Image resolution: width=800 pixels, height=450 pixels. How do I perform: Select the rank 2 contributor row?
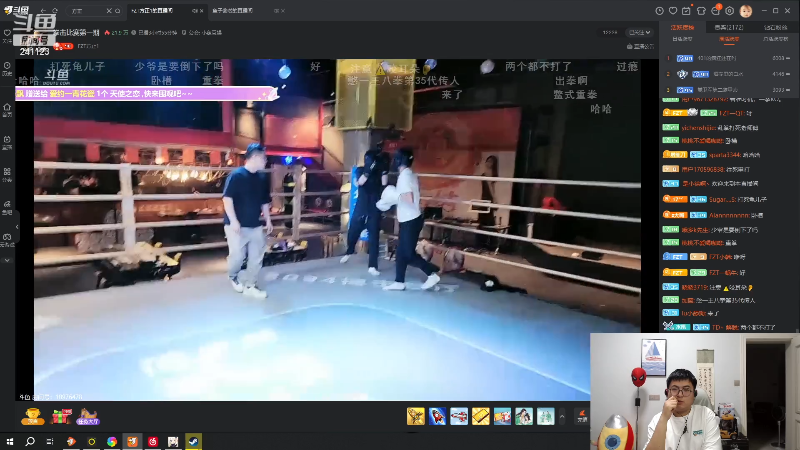(729, 74)
